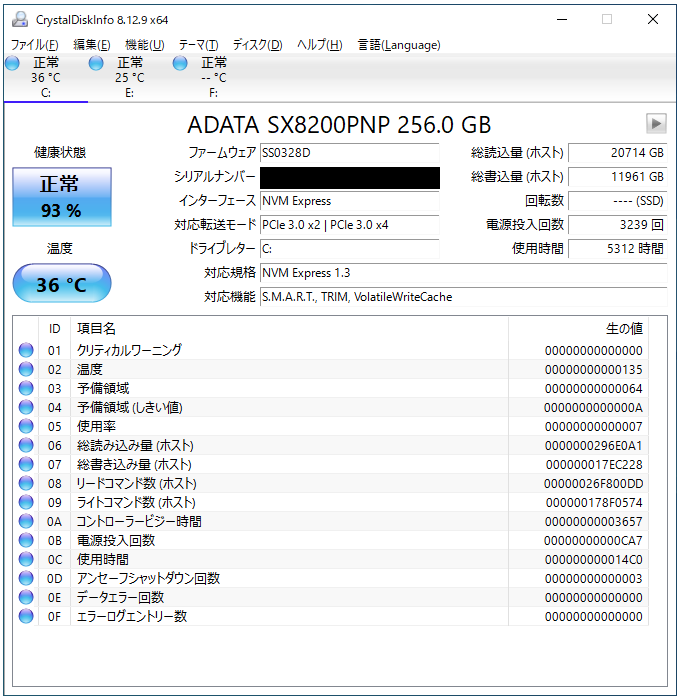Click raw value 0000000000CA7
Screen dimensions: 679x700
593,541
